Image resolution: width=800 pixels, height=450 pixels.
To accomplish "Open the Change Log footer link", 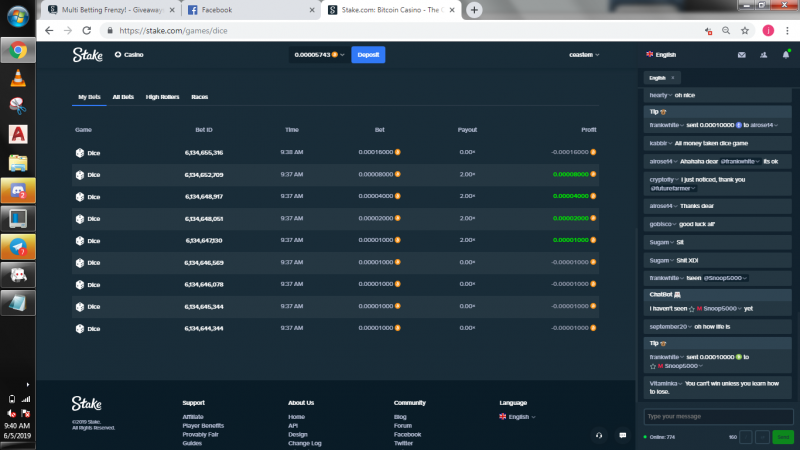I will pyautogui.click(x=305, y=443).
